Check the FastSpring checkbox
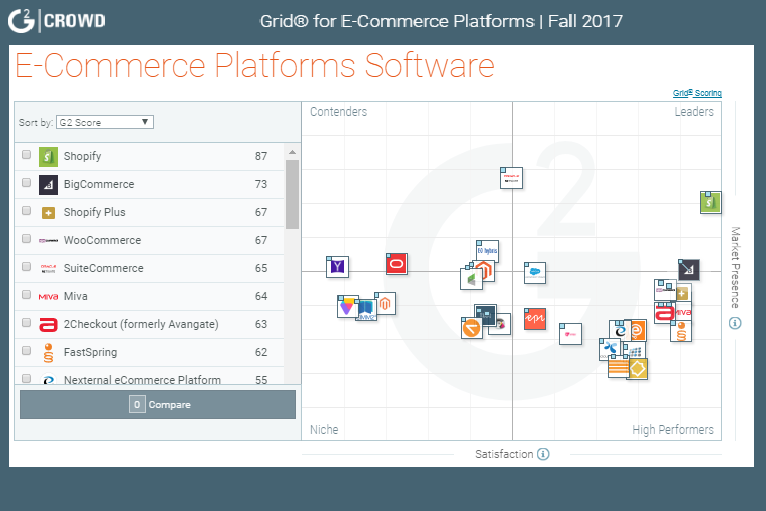766x511 pixels. (26, 351)
